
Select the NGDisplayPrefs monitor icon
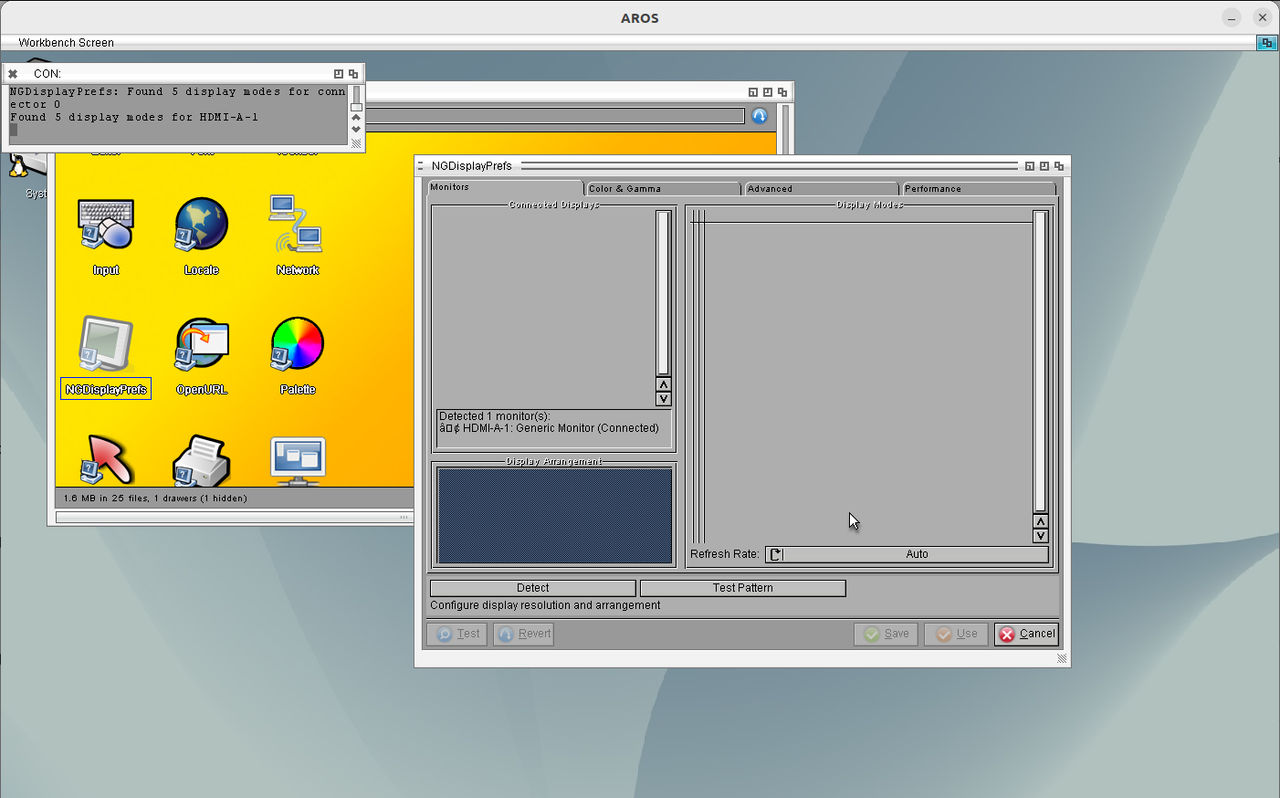pos(105,345)
